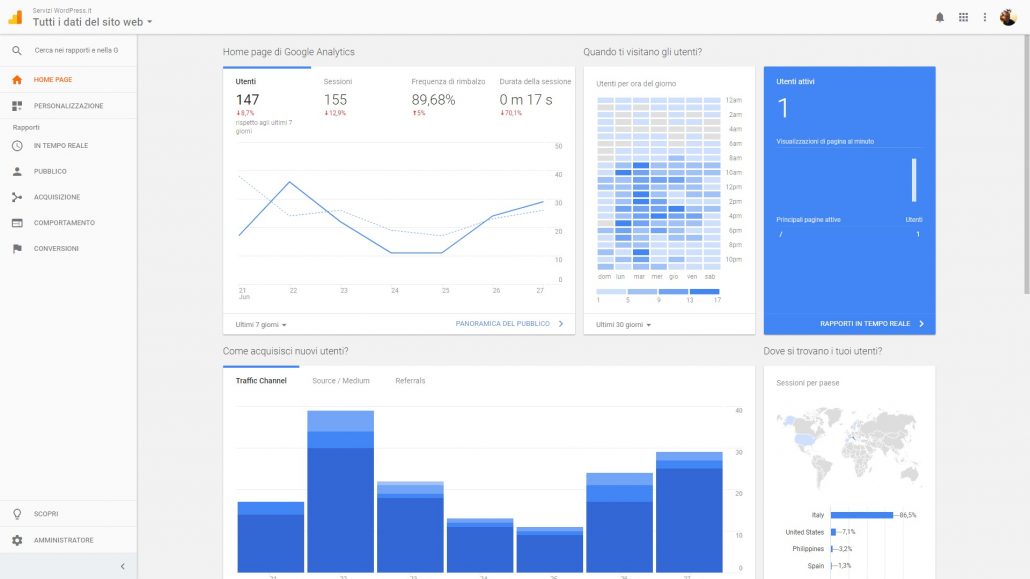The image size is (1030, 579).
Task: Click the Pubblico person icon
Action: pos(17,172)
